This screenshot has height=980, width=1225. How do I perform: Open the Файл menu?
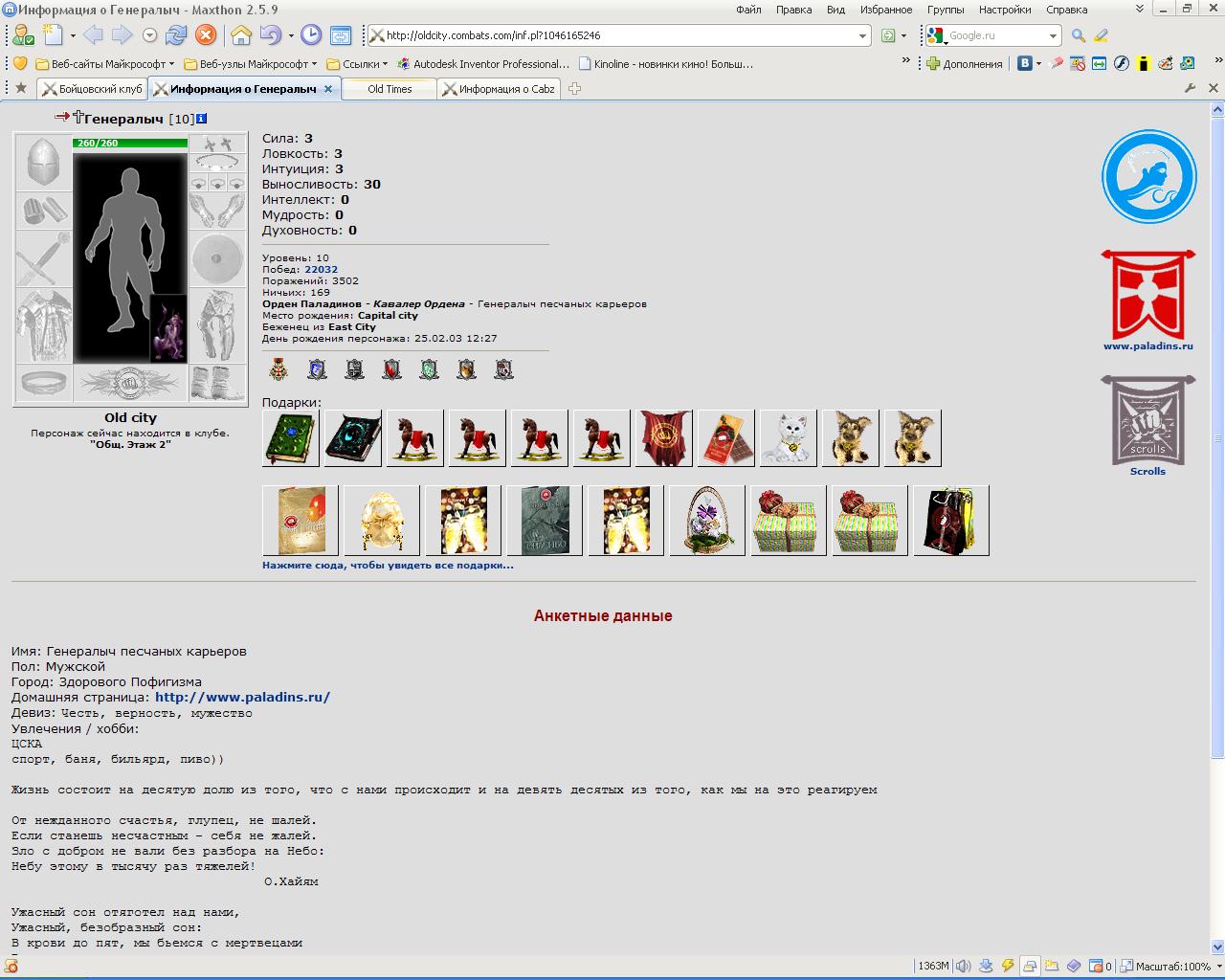coord(748,10)
